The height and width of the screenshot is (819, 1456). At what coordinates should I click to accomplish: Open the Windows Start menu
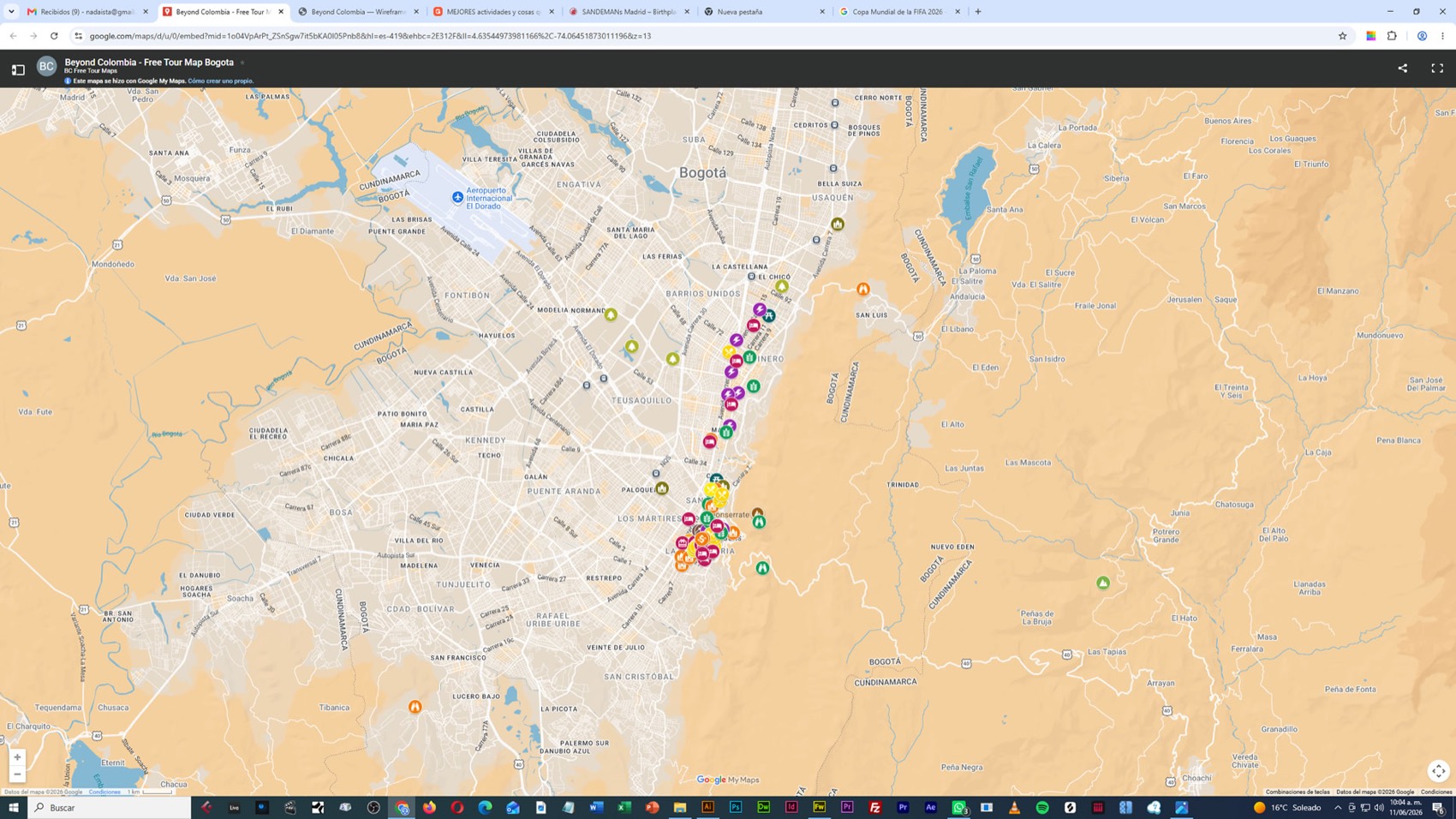pos(14,808)
